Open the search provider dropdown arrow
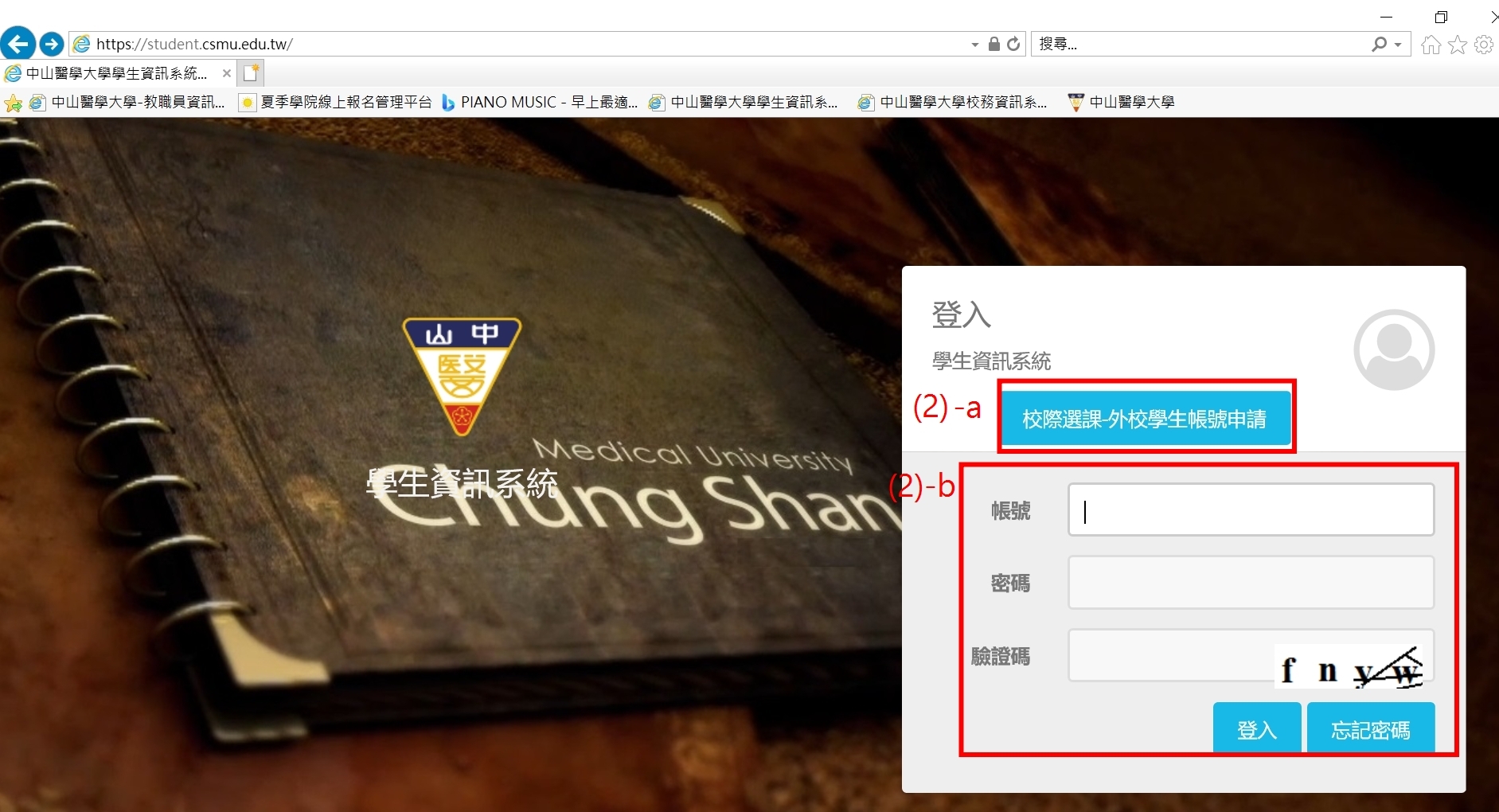Screen dimensions: 1499x812 (1398, 45)
